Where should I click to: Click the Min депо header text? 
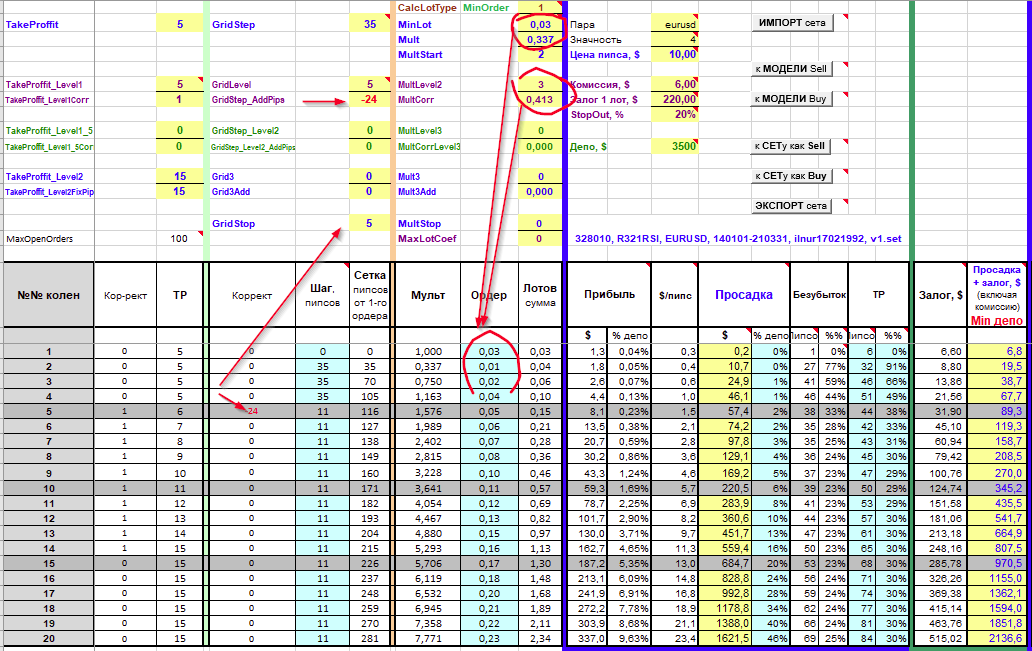[x=996, y=321]
